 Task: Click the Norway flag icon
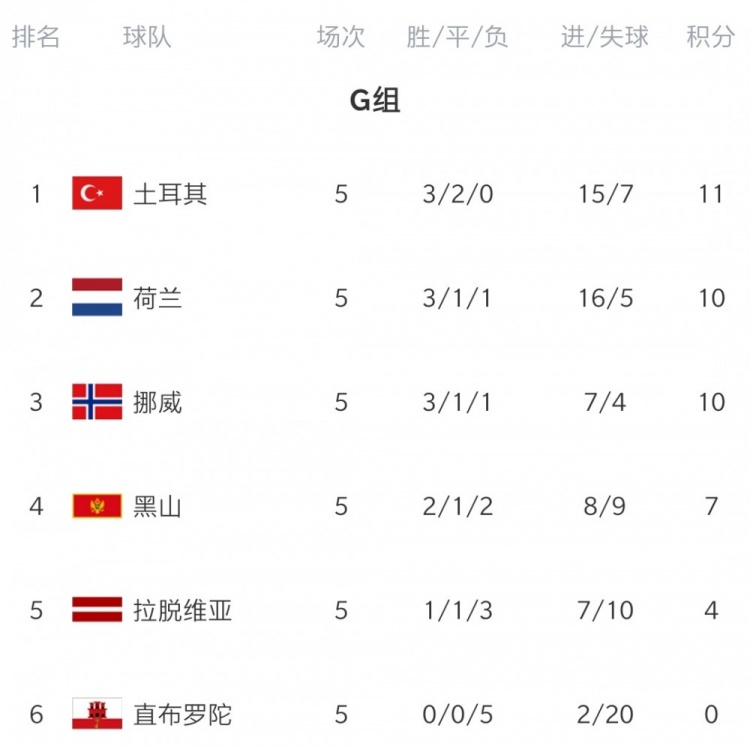click(97, 402)
